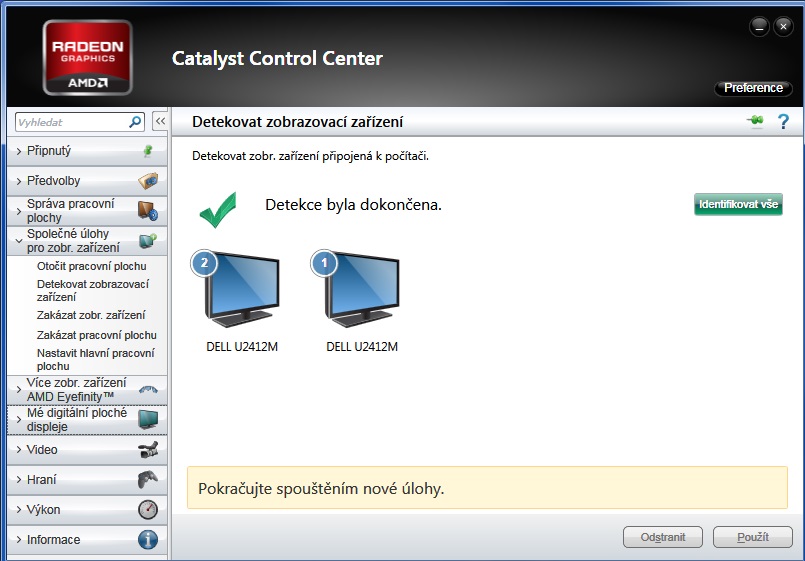805x561 pixels.
Task: Click the Správa pracovní plochy icon
Action: [148, 211]
